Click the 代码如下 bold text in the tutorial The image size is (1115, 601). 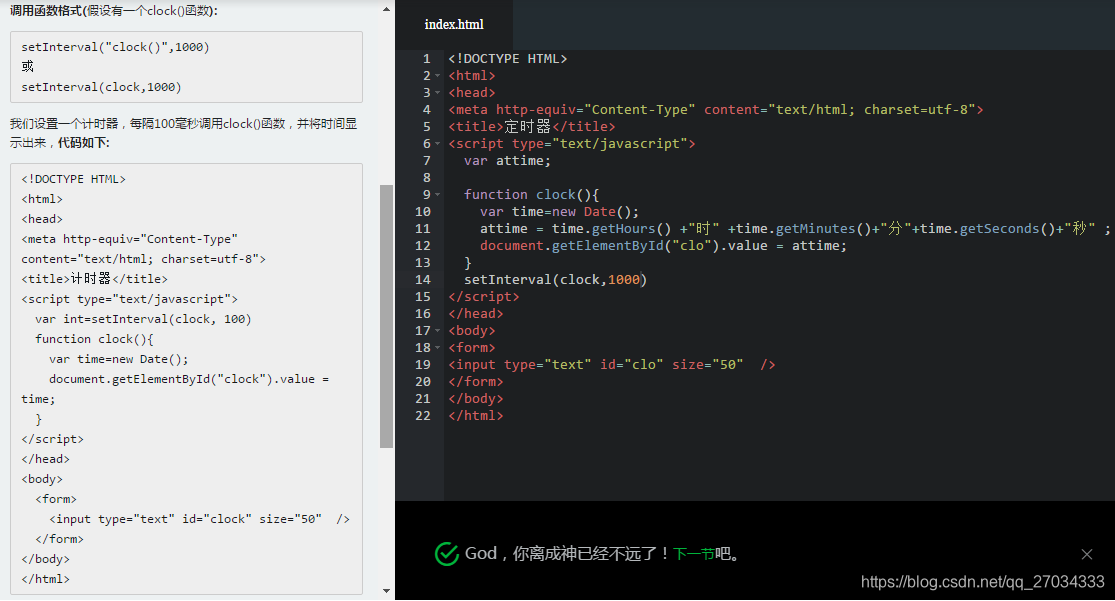[84, 142]
